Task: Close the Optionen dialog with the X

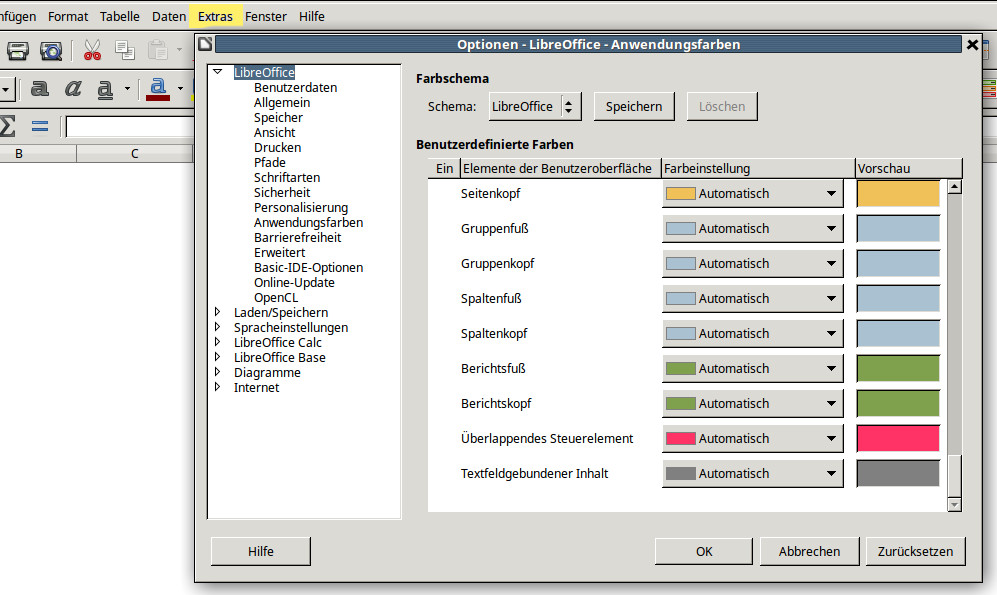Action: [972, 44]
